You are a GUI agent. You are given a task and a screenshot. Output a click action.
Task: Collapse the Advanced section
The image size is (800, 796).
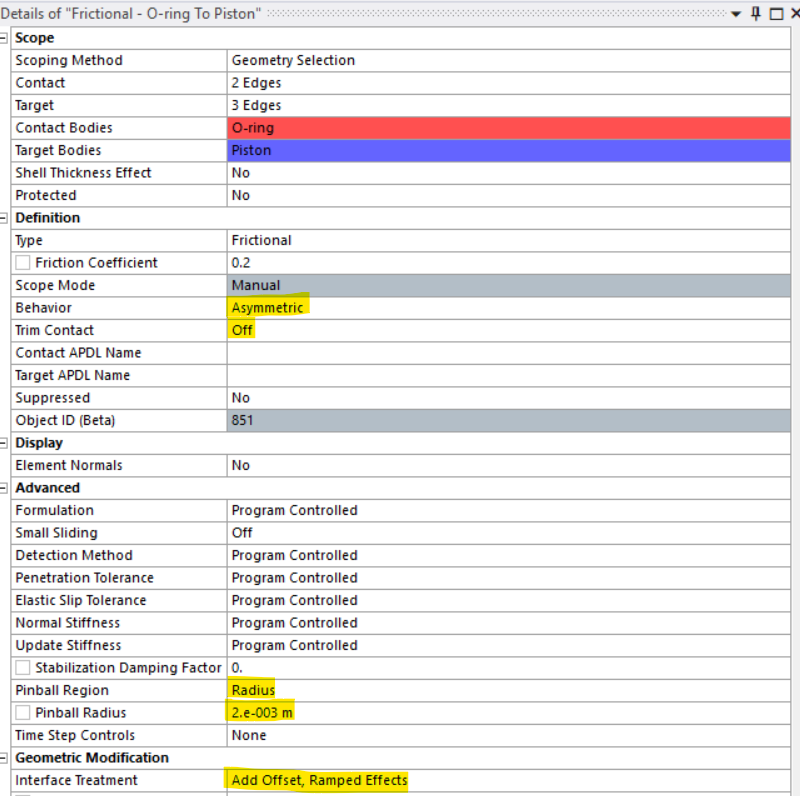[x=4, y=487]
